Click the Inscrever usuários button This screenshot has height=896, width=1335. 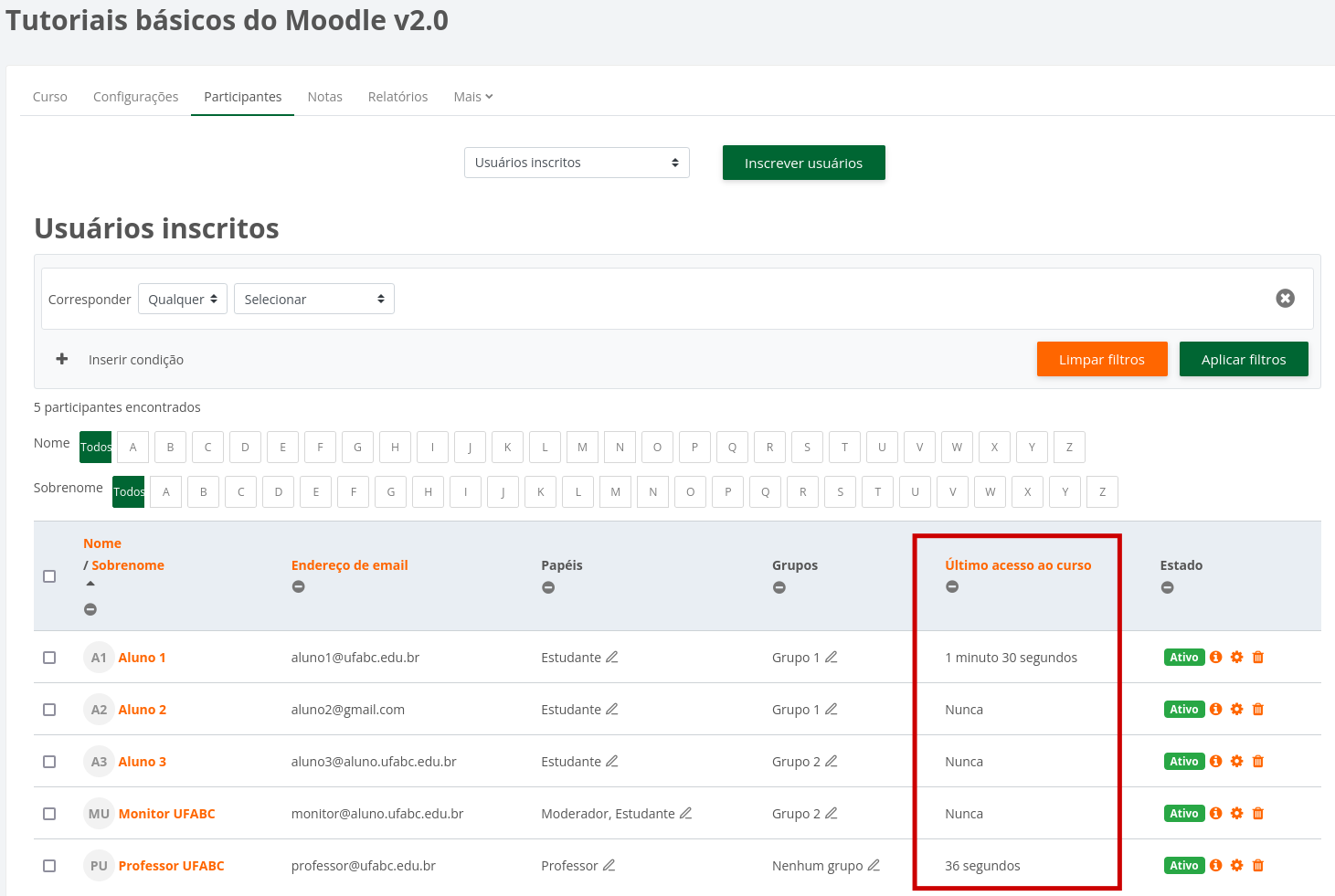pos(803,163)
